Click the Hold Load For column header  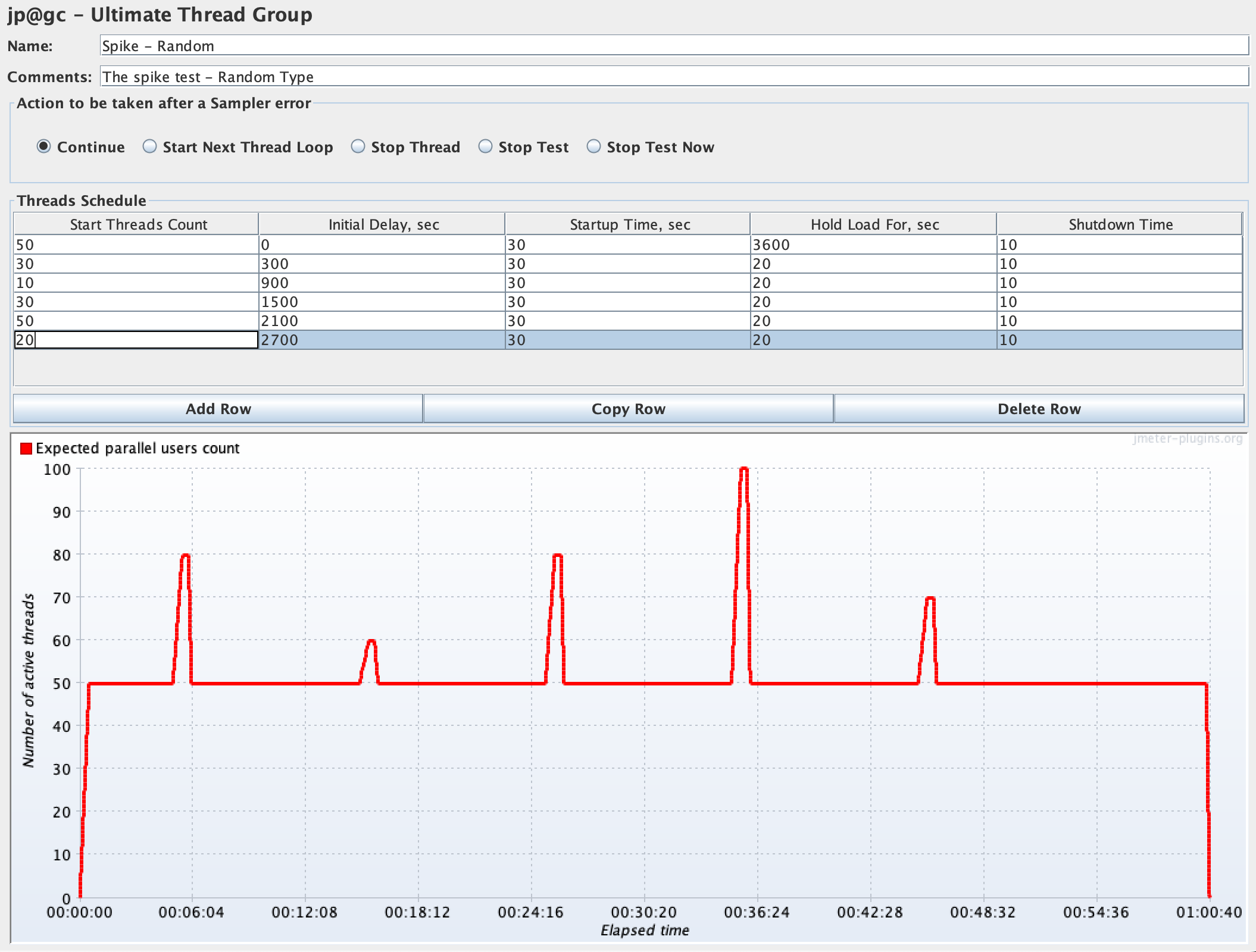(874, 224)
